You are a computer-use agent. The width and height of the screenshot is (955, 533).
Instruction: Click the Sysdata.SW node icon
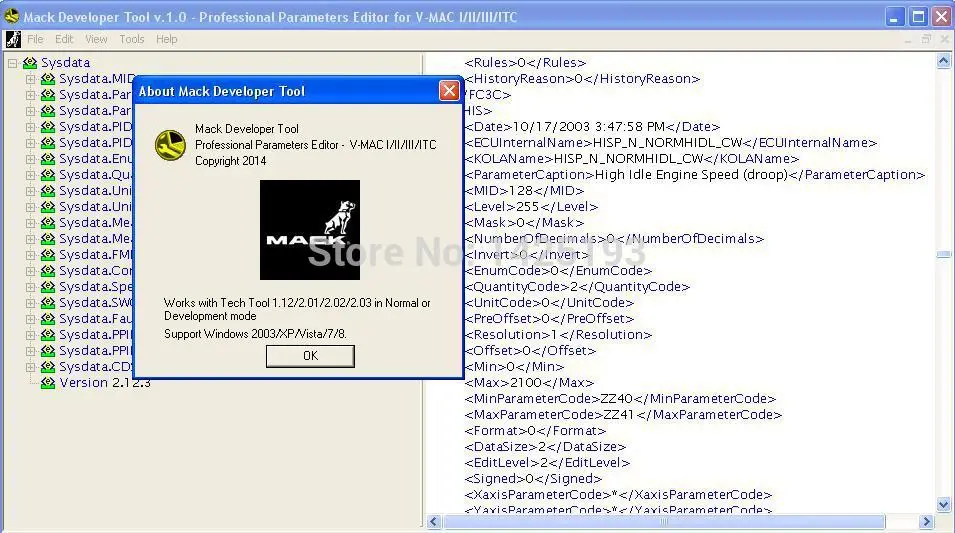(48, 303)
